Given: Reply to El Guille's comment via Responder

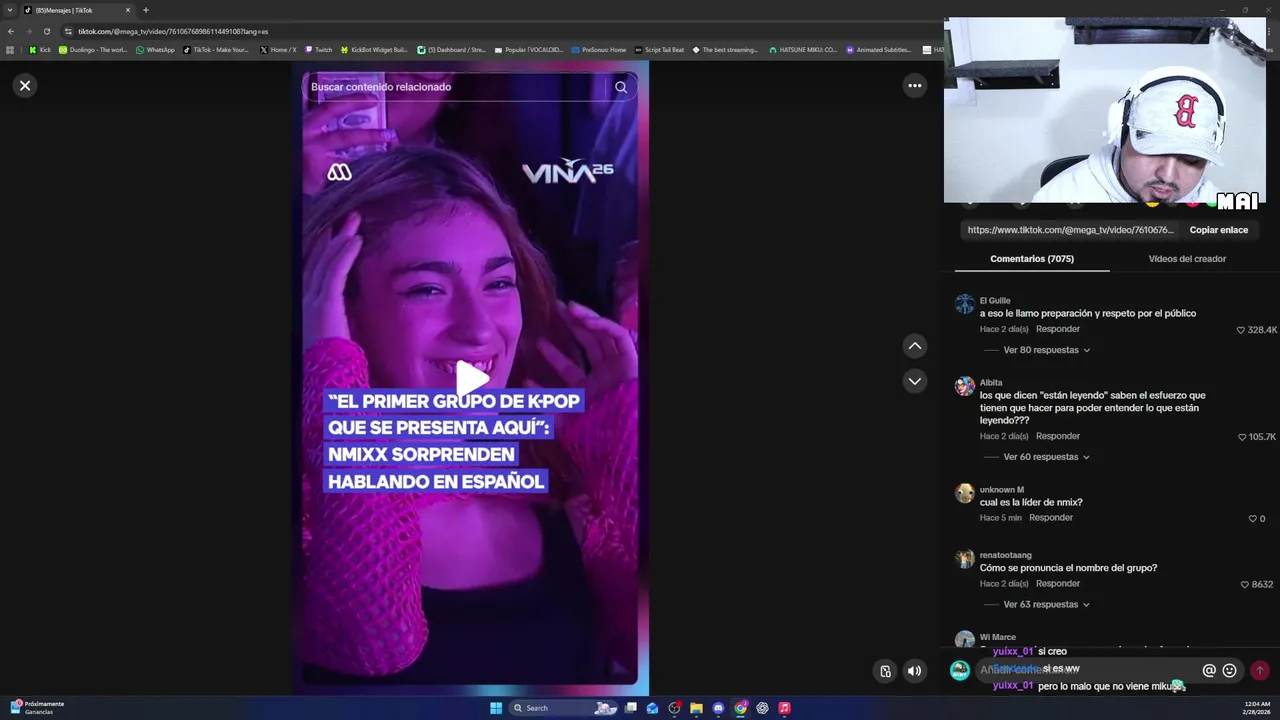Looking at the screenshot, I should tap(1058, 329).
